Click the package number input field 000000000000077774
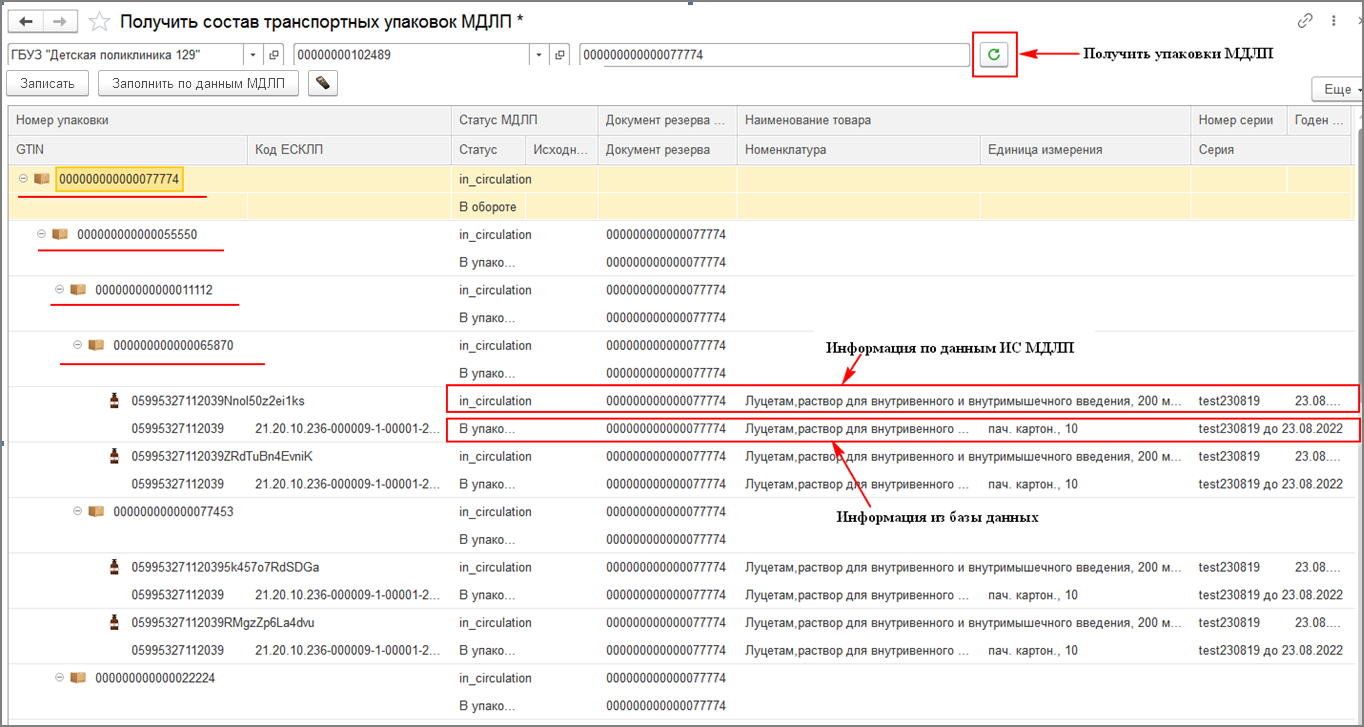Viewport: 1364px width, 727px height. (x=774, y=55)
